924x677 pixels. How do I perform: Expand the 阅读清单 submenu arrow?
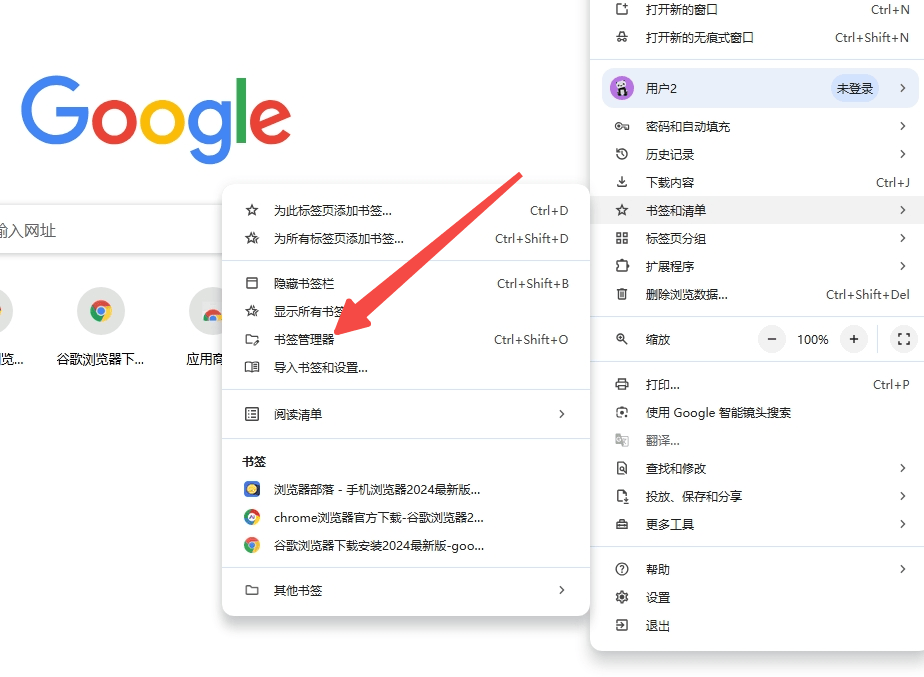[562, 414]
